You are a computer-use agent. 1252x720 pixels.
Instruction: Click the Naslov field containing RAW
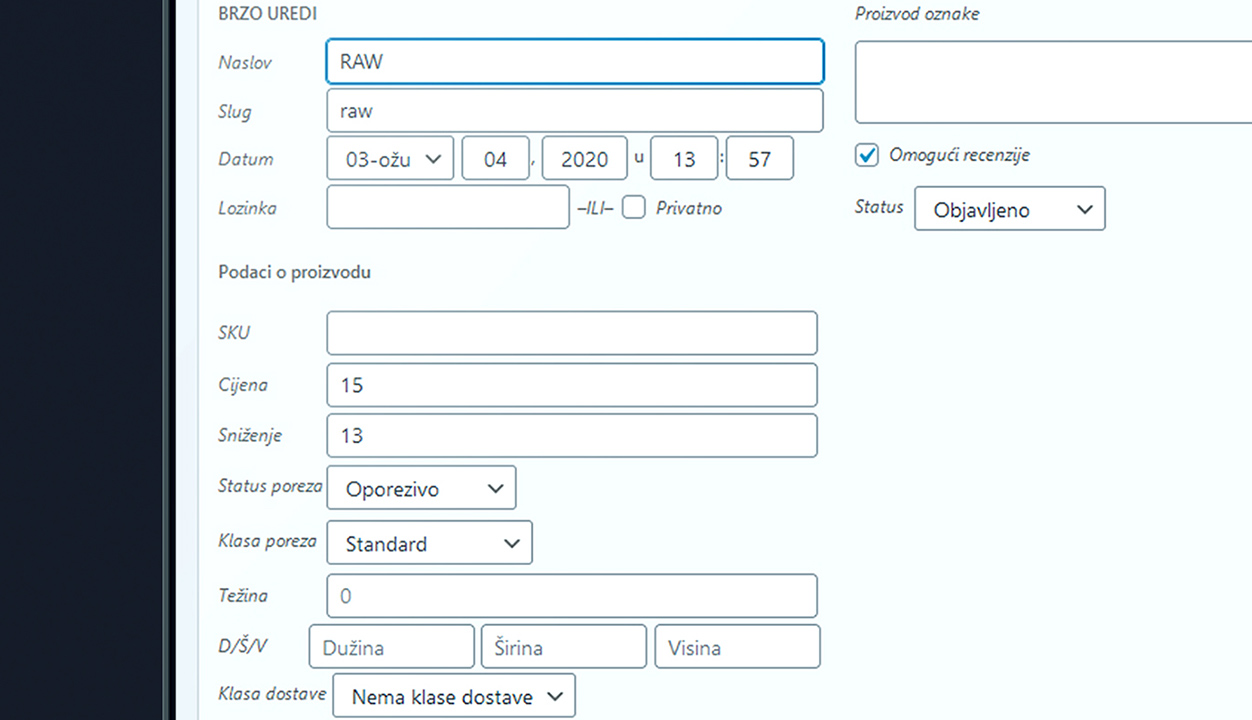[575, 61]
